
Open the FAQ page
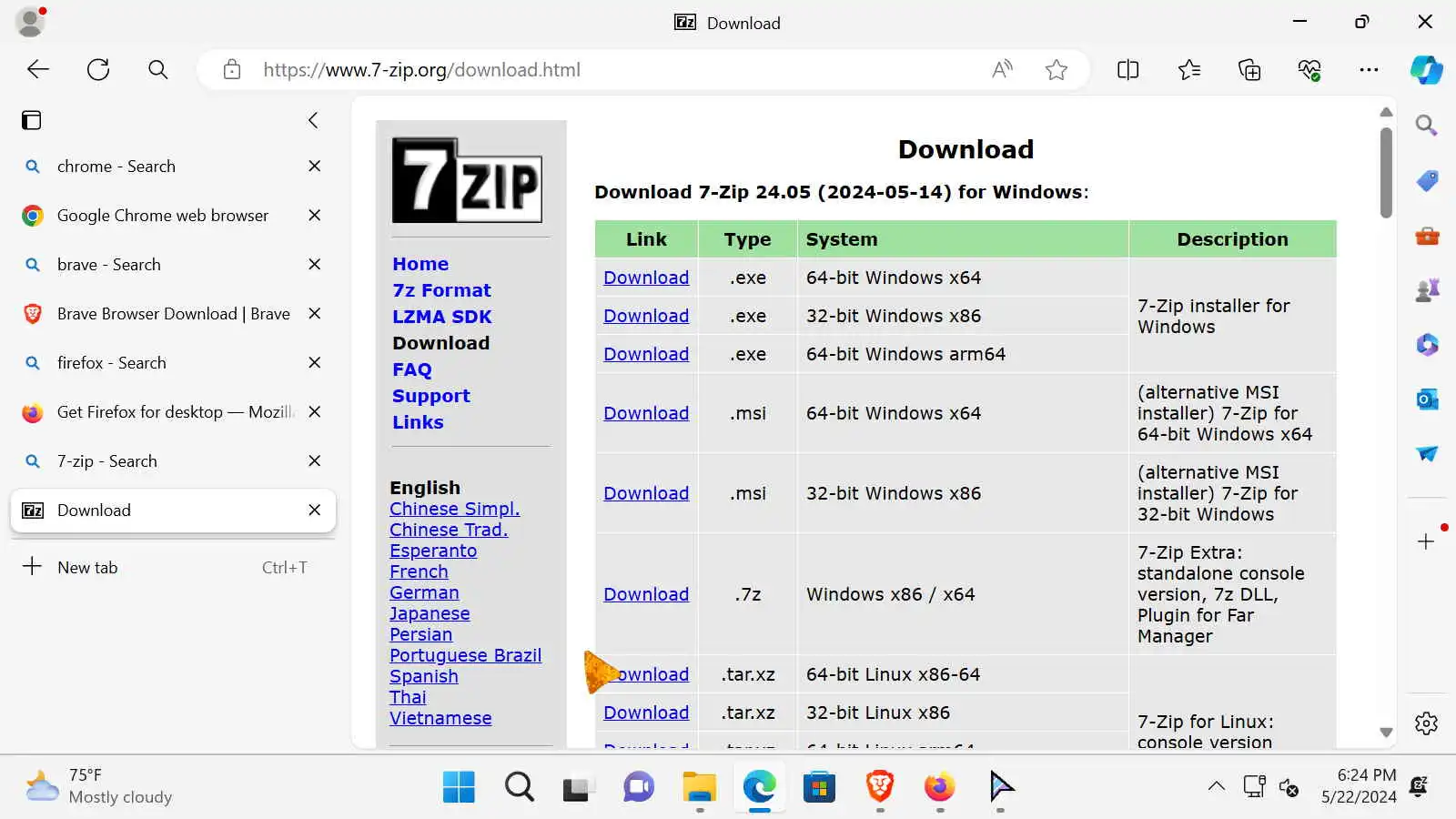pyautogui.click(x=411, y=369)
